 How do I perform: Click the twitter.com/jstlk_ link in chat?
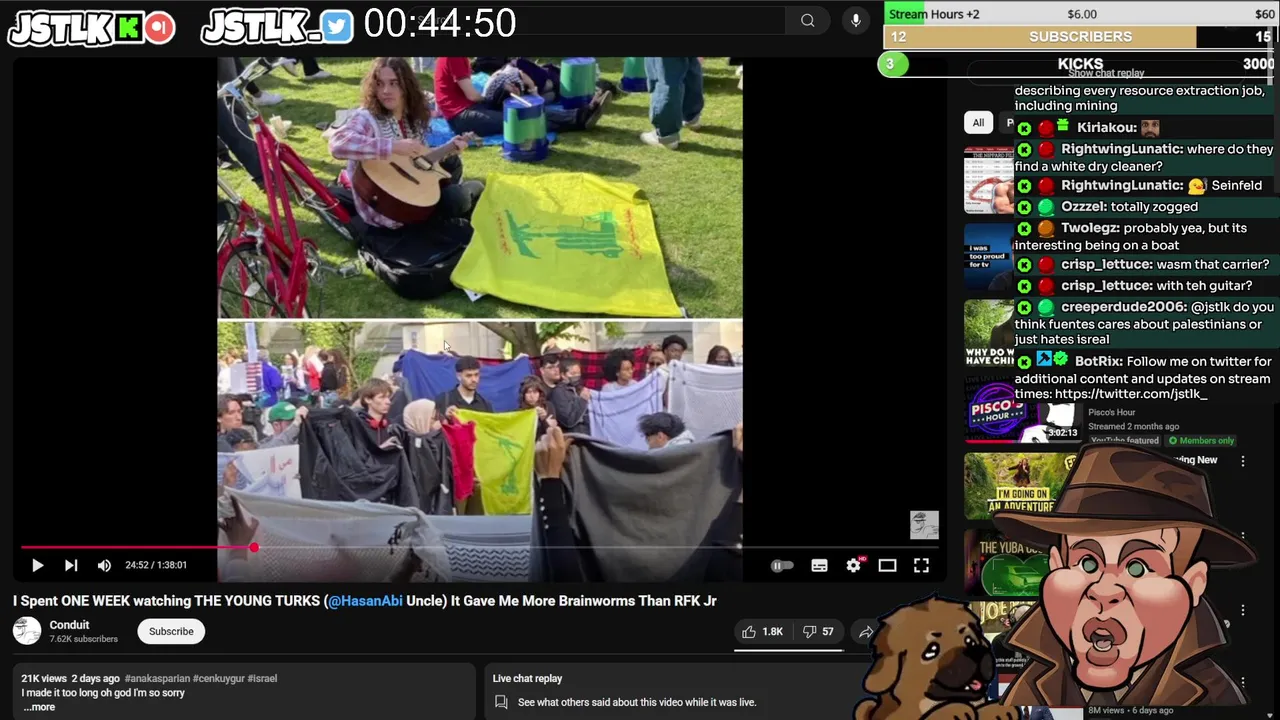(1131, 394)
